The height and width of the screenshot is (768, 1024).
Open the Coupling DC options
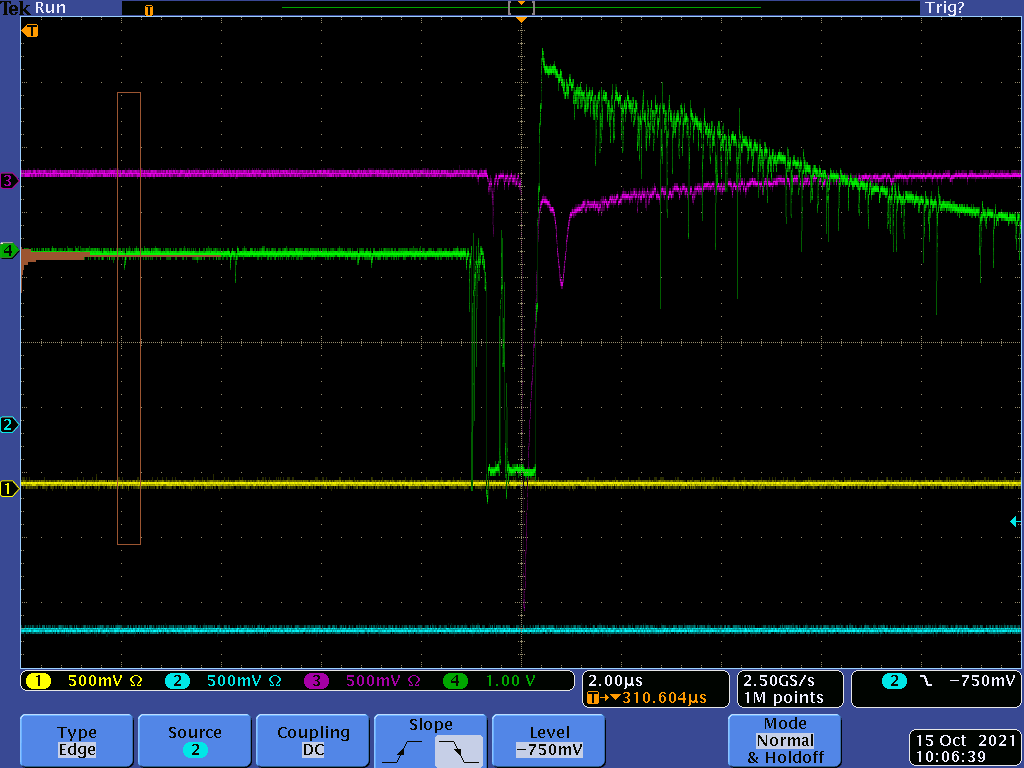coord(313,741)
